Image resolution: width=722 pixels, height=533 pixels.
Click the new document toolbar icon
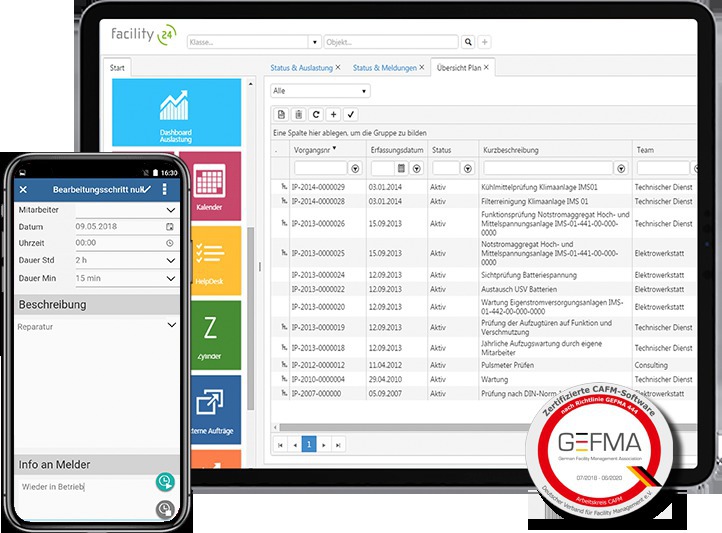point(281,114)
